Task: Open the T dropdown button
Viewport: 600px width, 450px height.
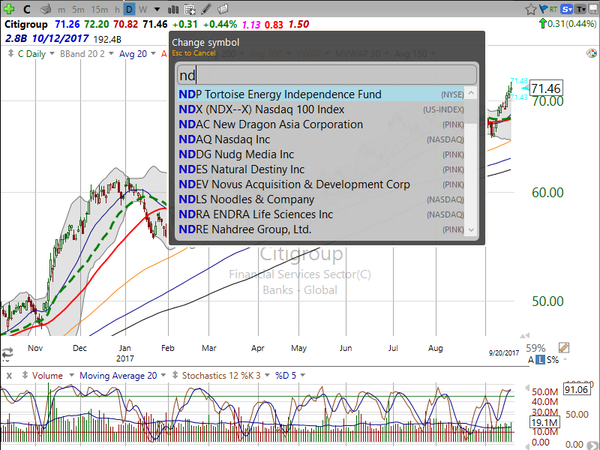Action: click(x=581, y=9)
